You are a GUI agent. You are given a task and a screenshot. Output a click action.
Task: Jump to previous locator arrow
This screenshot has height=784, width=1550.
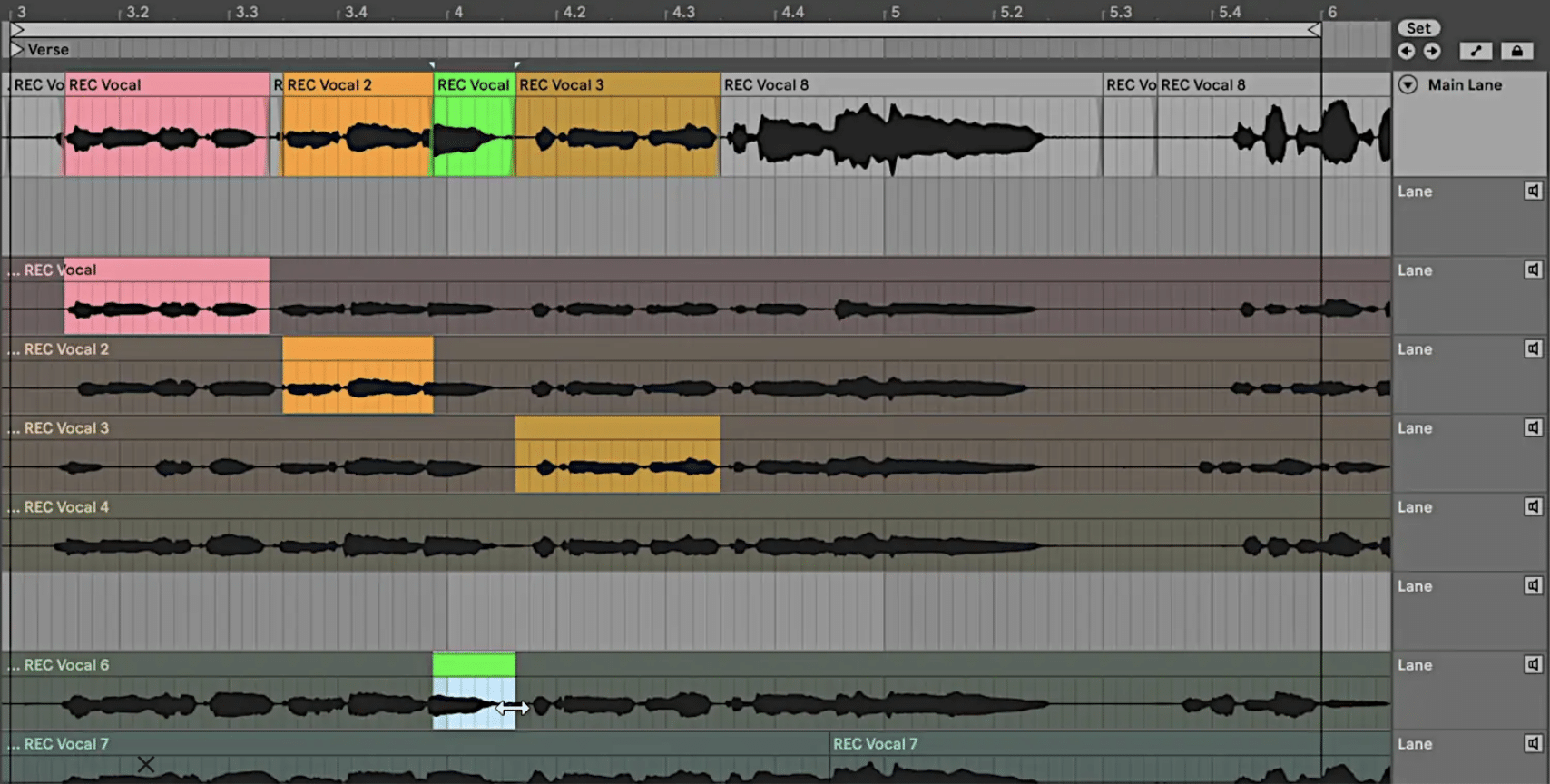[x=1407, y=51]
